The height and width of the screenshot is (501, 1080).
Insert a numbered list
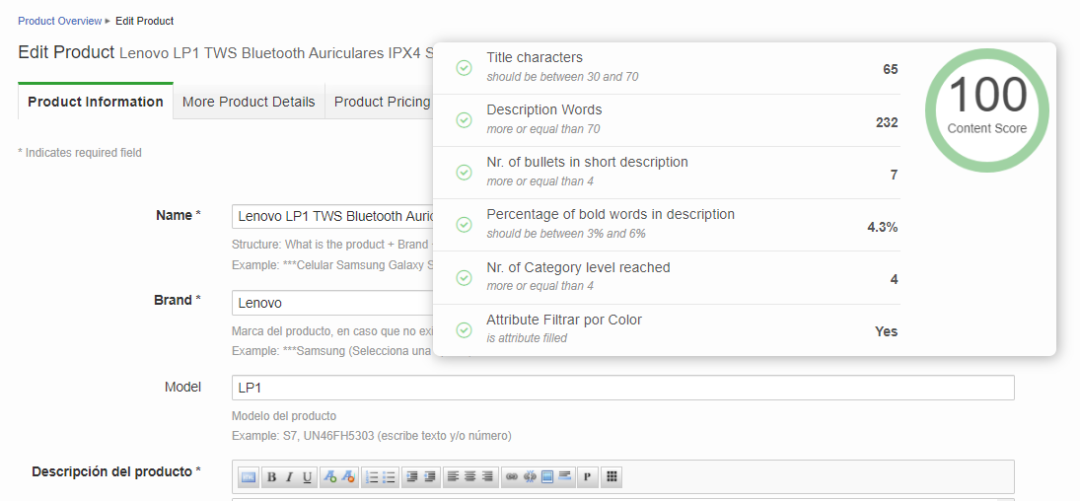[372, 478]
